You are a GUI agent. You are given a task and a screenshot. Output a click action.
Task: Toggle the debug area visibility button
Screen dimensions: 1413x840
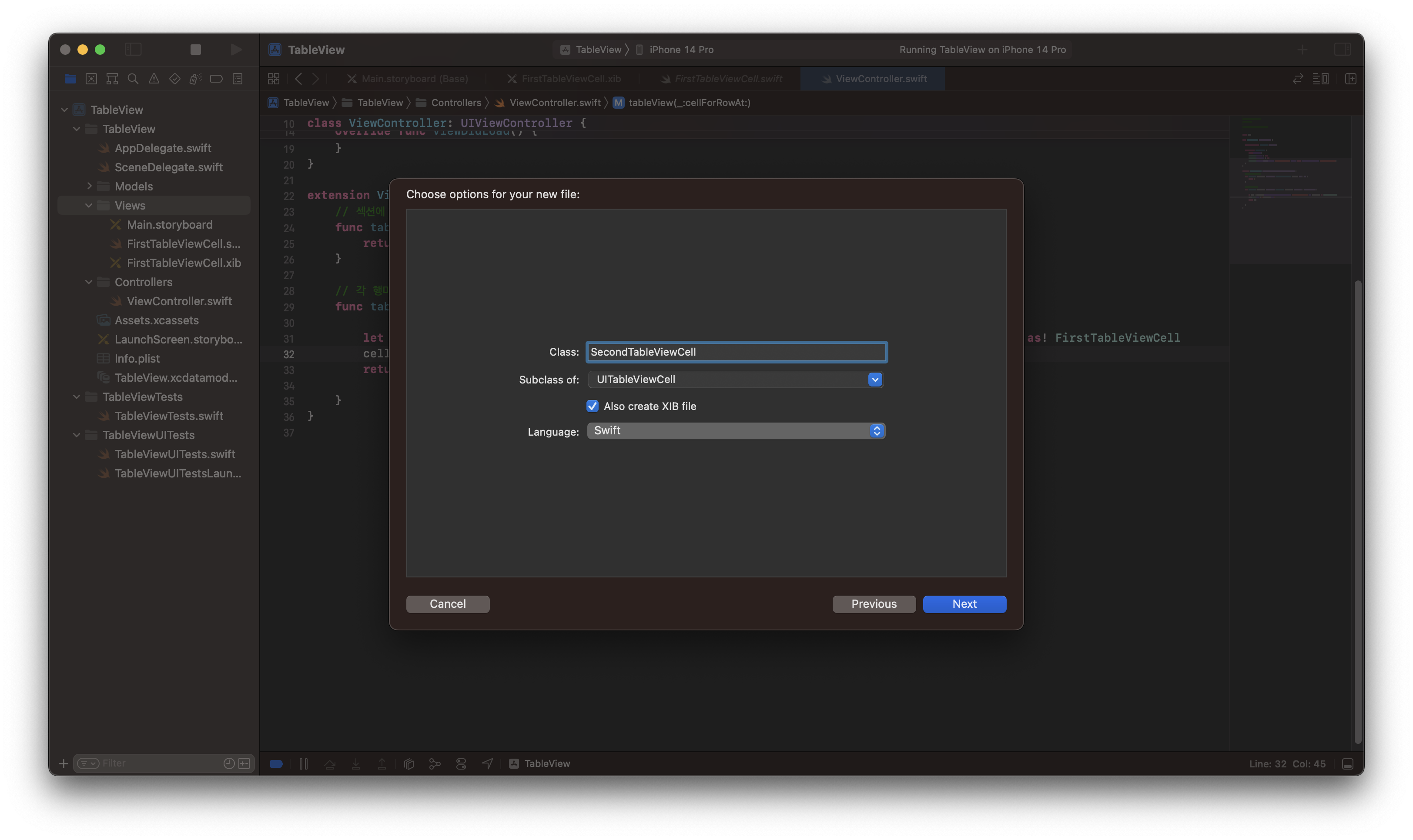[1348, 763]
